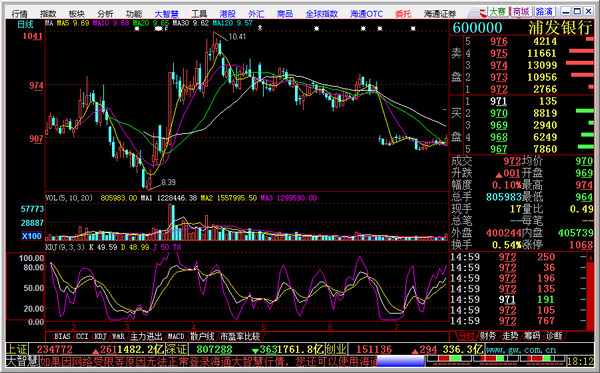Open the 诊断 tab in the side panel
Viewport: 600px width, 373px height.
(x=554, y=336)
